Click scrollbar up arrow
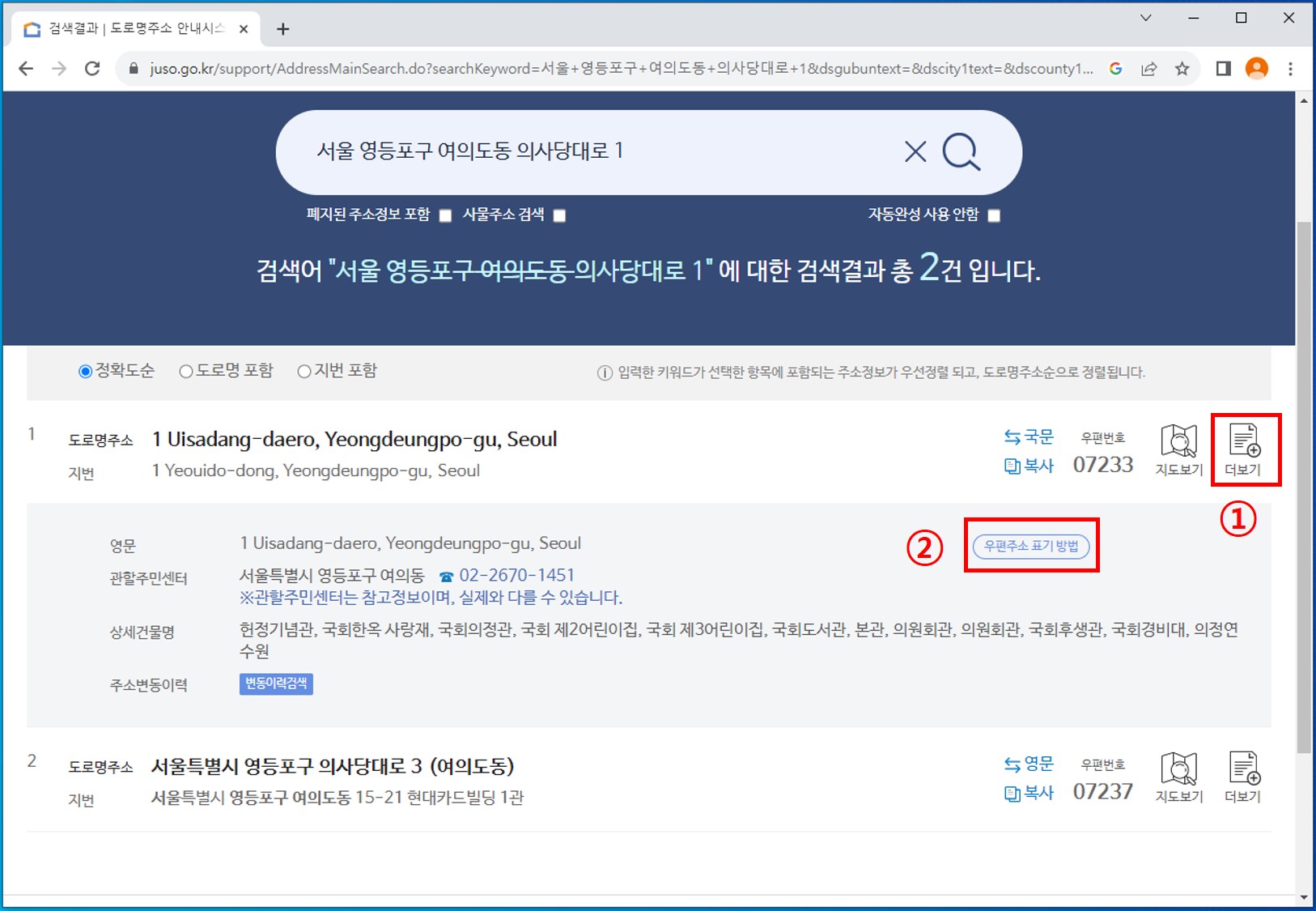 point(1303,100)
